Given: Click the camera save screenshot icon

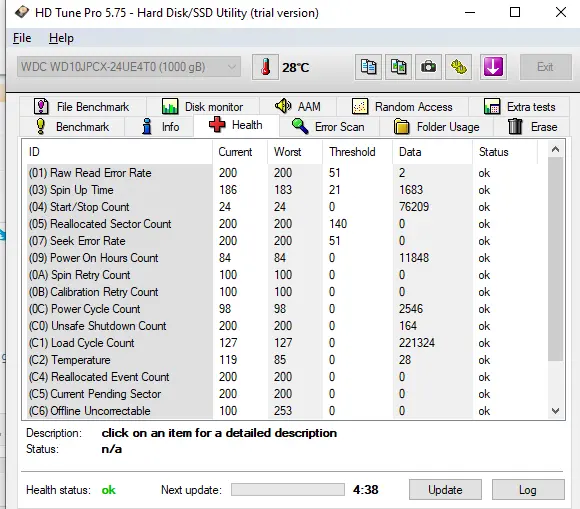Looking at the screenshot, I should pyautogui.click(x=428, y=67).
